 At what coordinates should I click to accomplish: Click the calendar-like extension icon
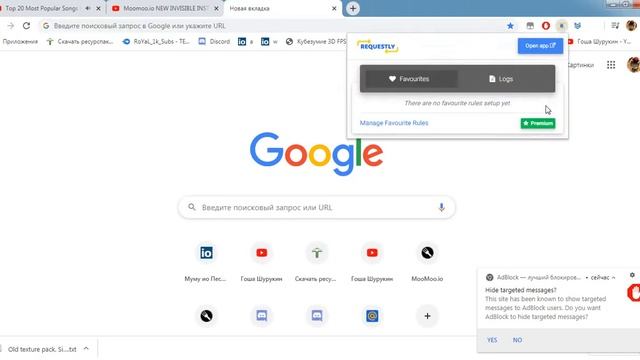coord(530,26)
